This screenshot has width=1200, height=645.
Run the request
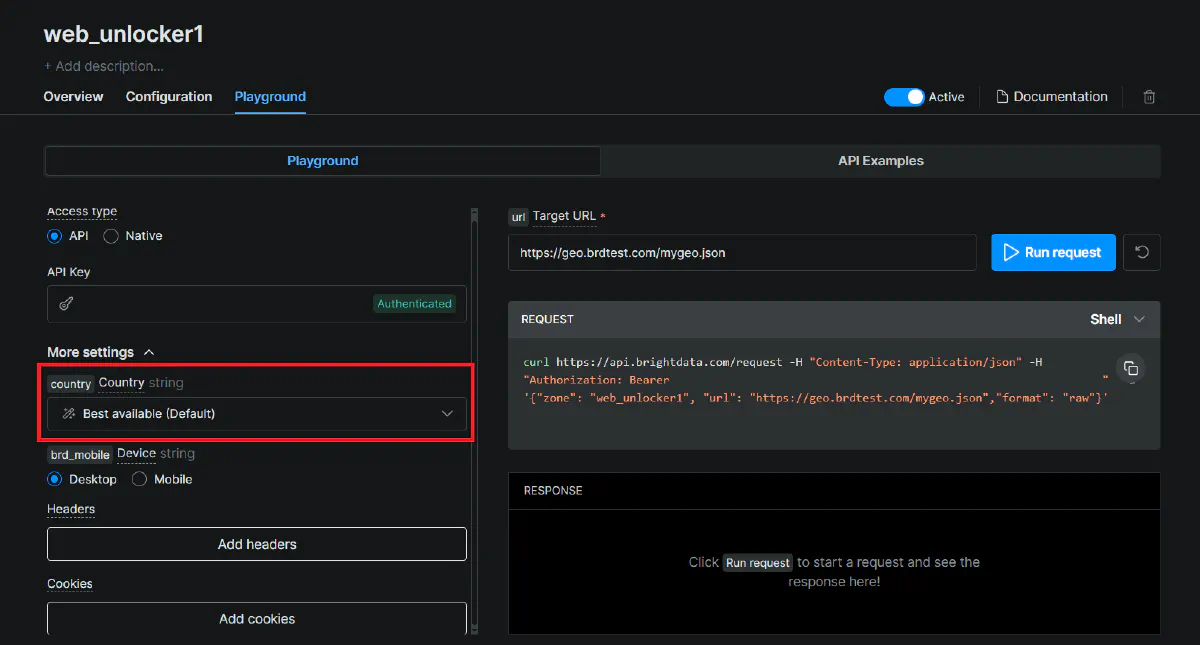(x=1053, y=252)
